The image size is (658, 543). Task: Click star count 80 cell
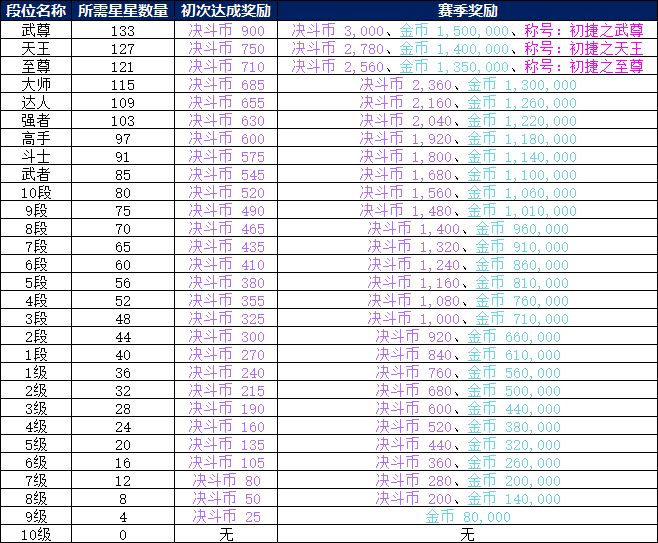click(123, 193)
